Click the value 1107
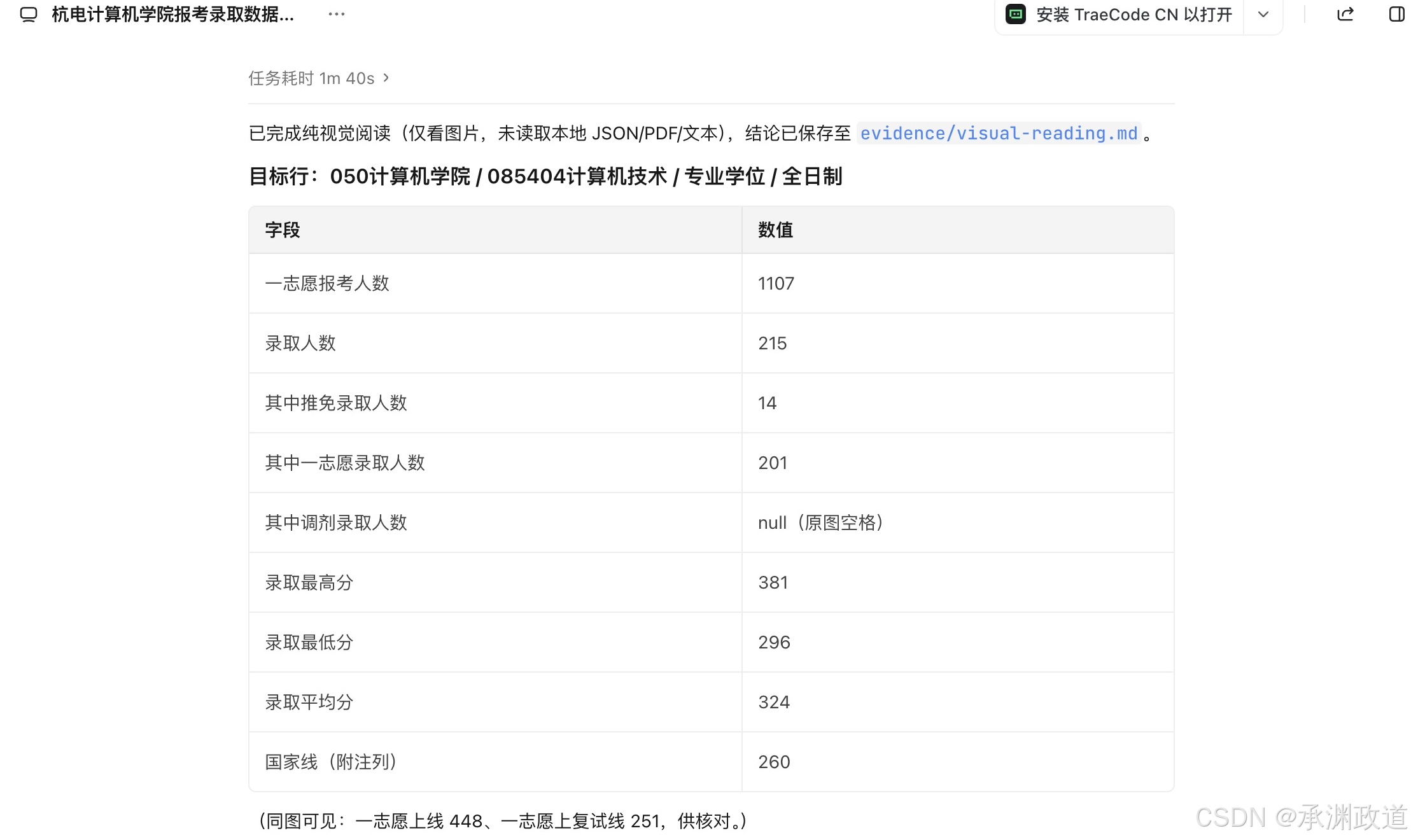This screenshot has height=840, width=1411. point(776,283)
